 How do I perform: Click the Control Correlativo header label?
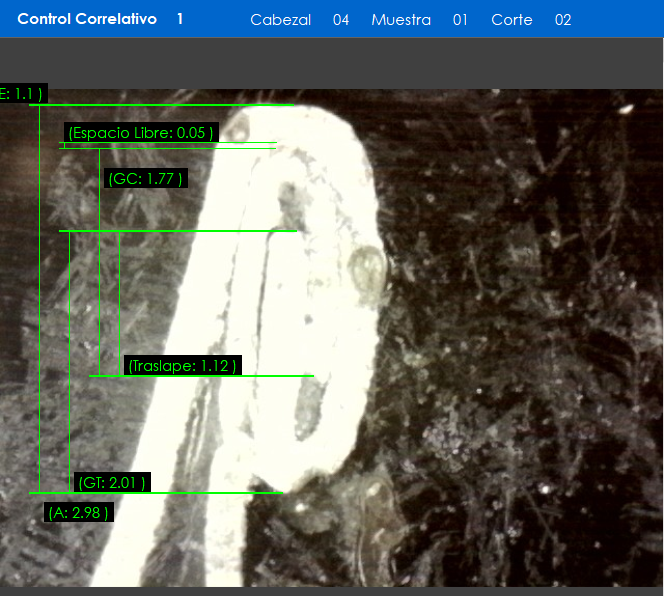pyautogui.click(x=87, y=19)
